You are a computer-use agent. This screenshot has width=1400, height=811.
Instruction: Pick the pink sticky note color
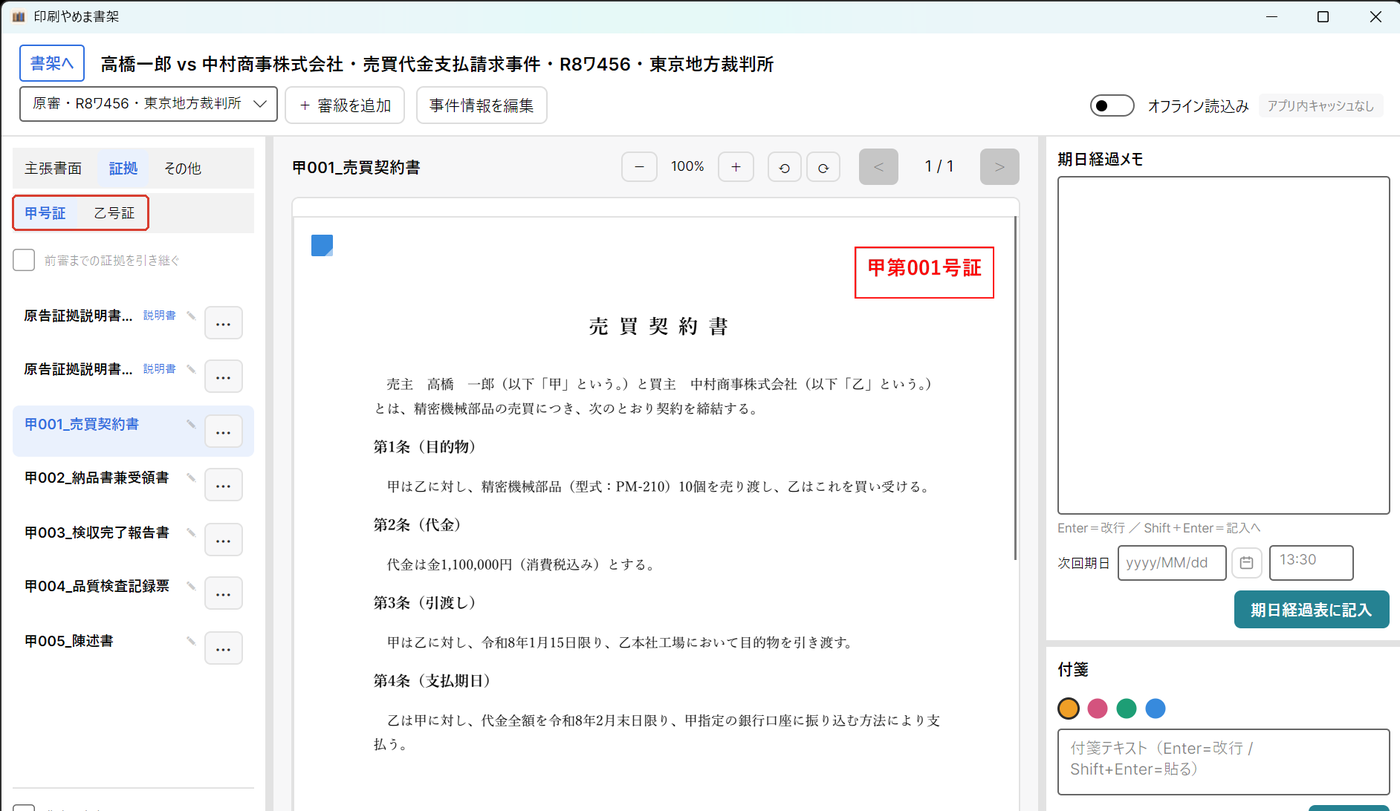(x=1098, y=708)
